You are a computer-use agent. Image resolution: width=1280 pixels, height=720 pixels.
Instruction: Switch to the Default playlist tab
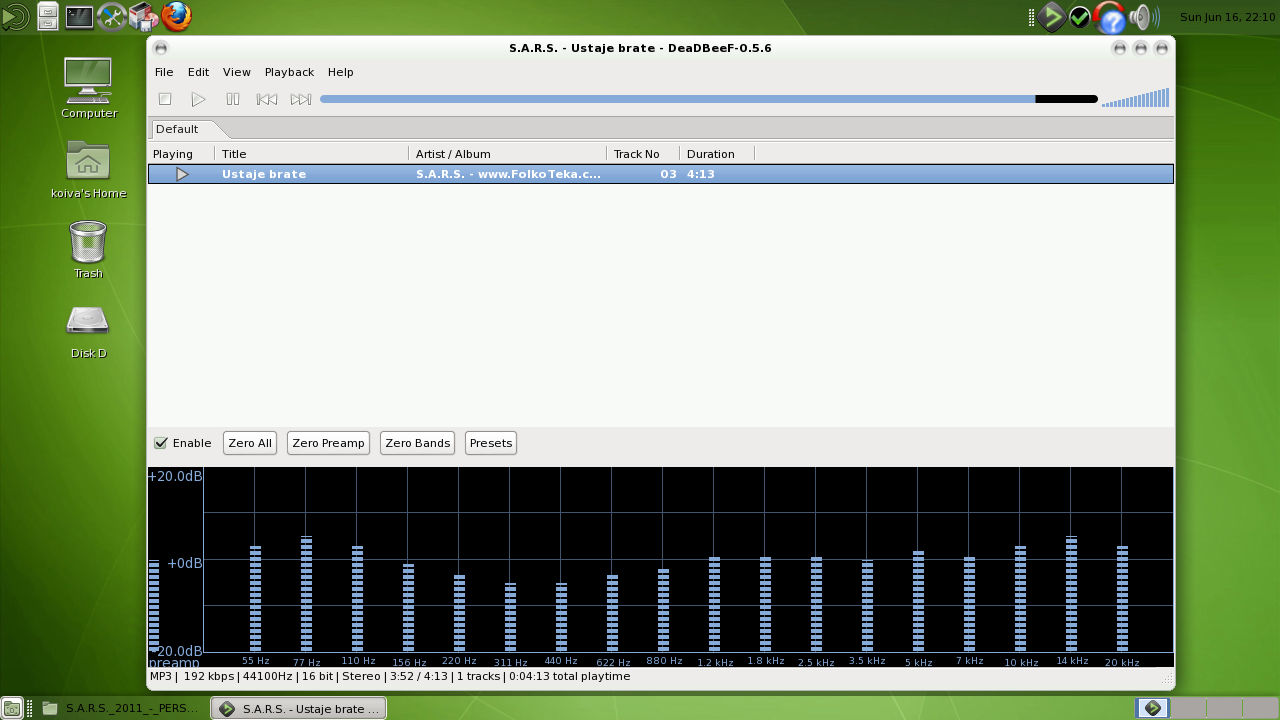coord(178,129)
